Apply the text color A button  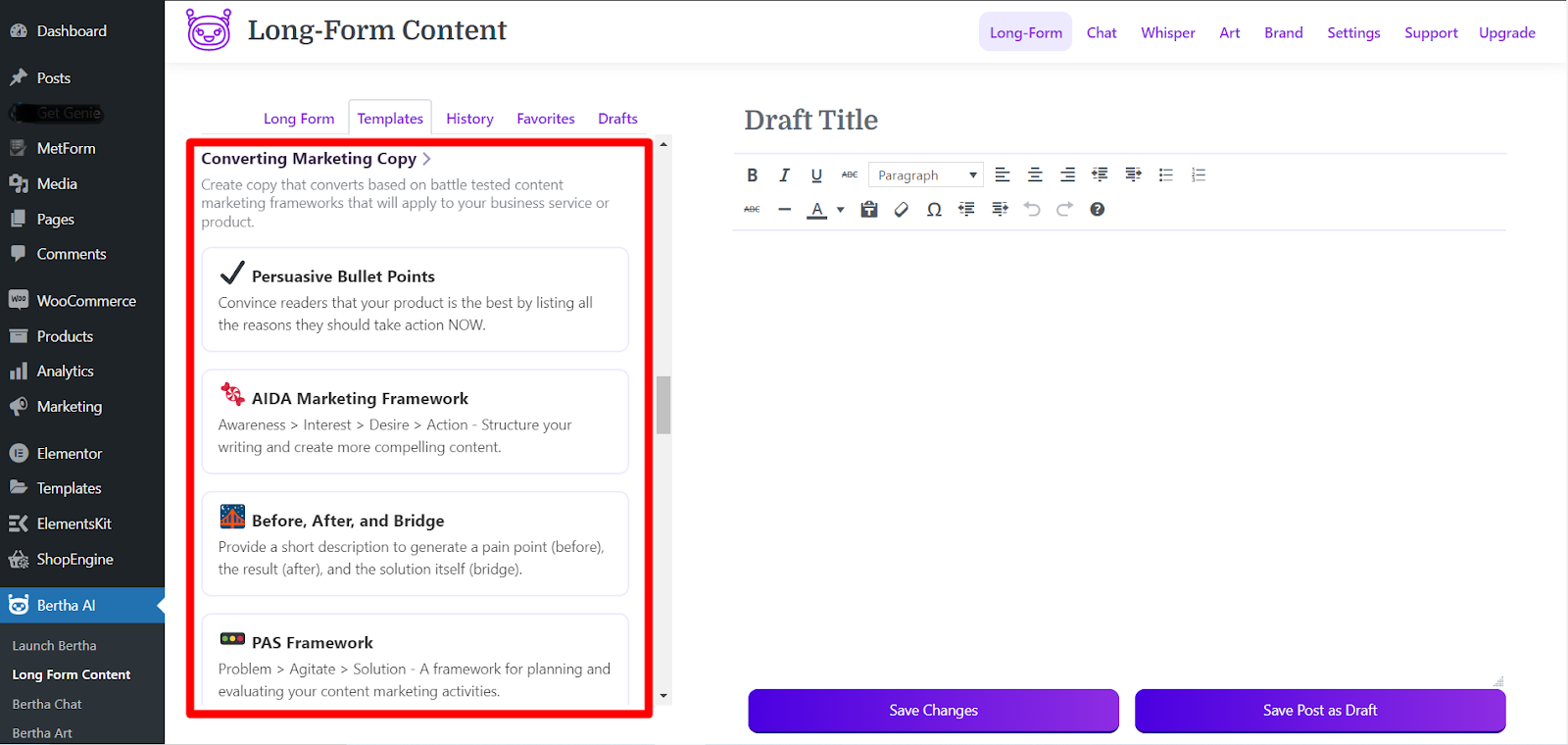point(816,210)
